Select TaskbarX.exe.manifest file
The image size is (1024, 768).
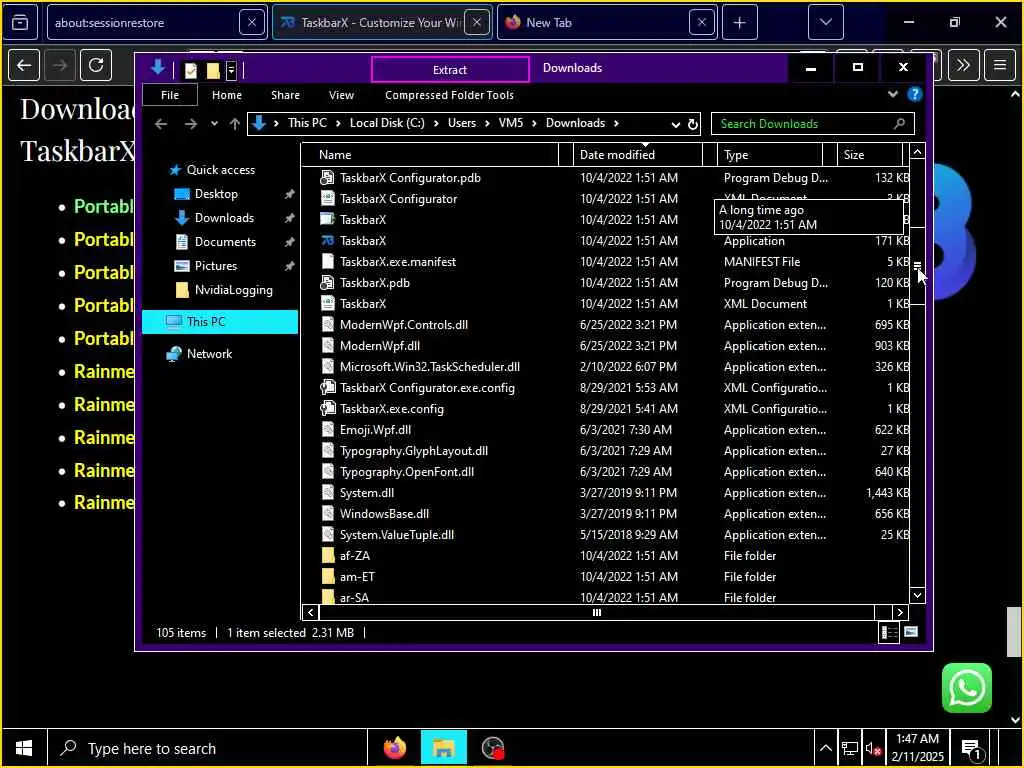398,262
